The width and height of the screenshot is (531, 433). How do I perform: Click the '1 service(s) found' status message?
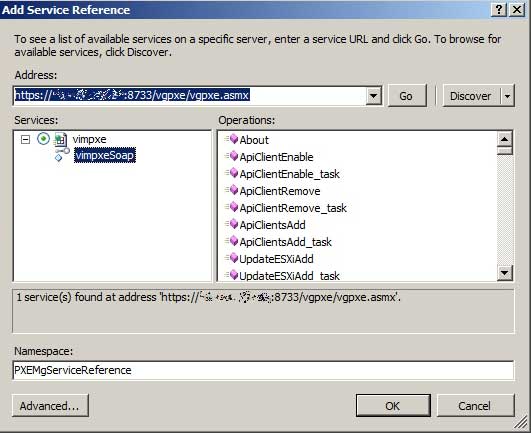click(x=208, y=297)
